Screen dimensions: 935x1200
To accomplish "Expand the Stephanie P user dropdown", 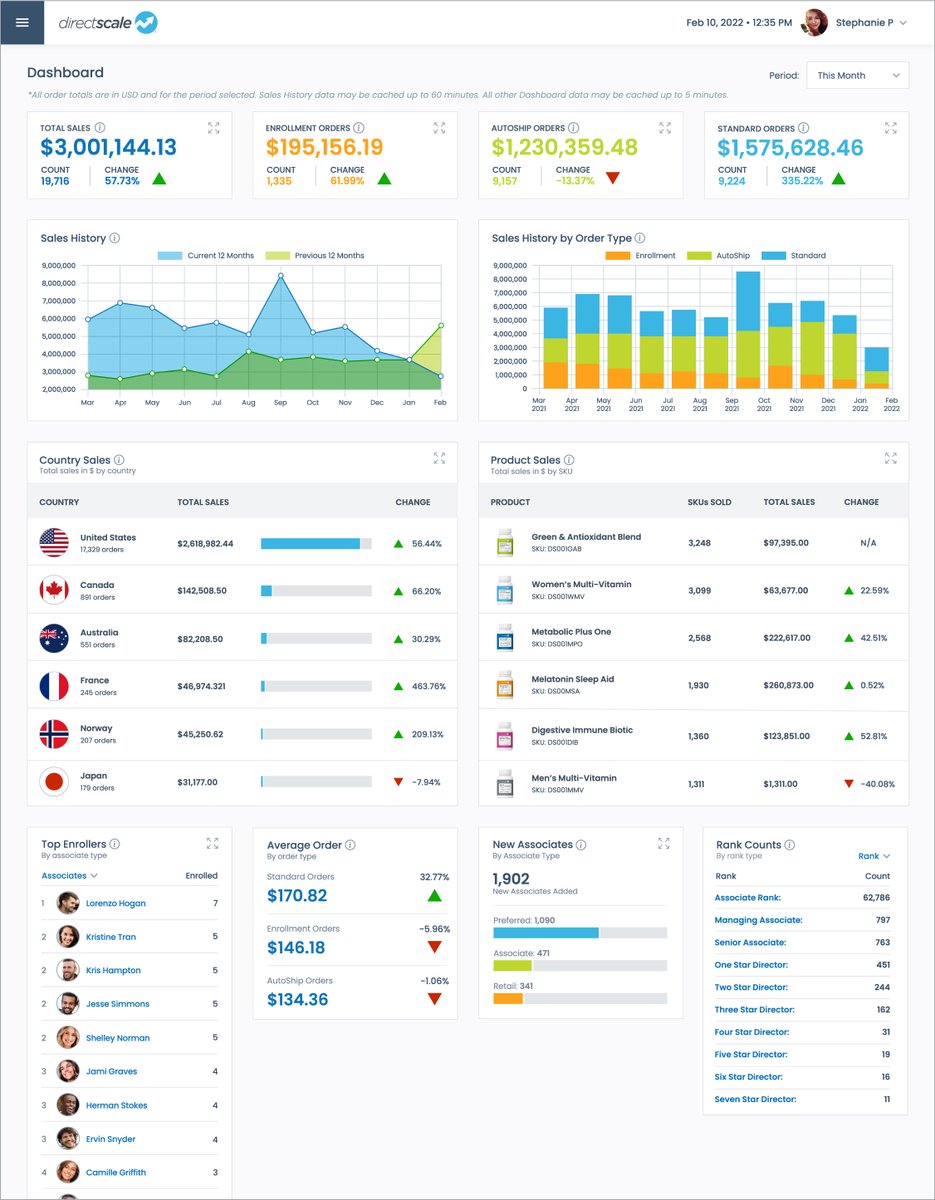I will click(903, 22).
